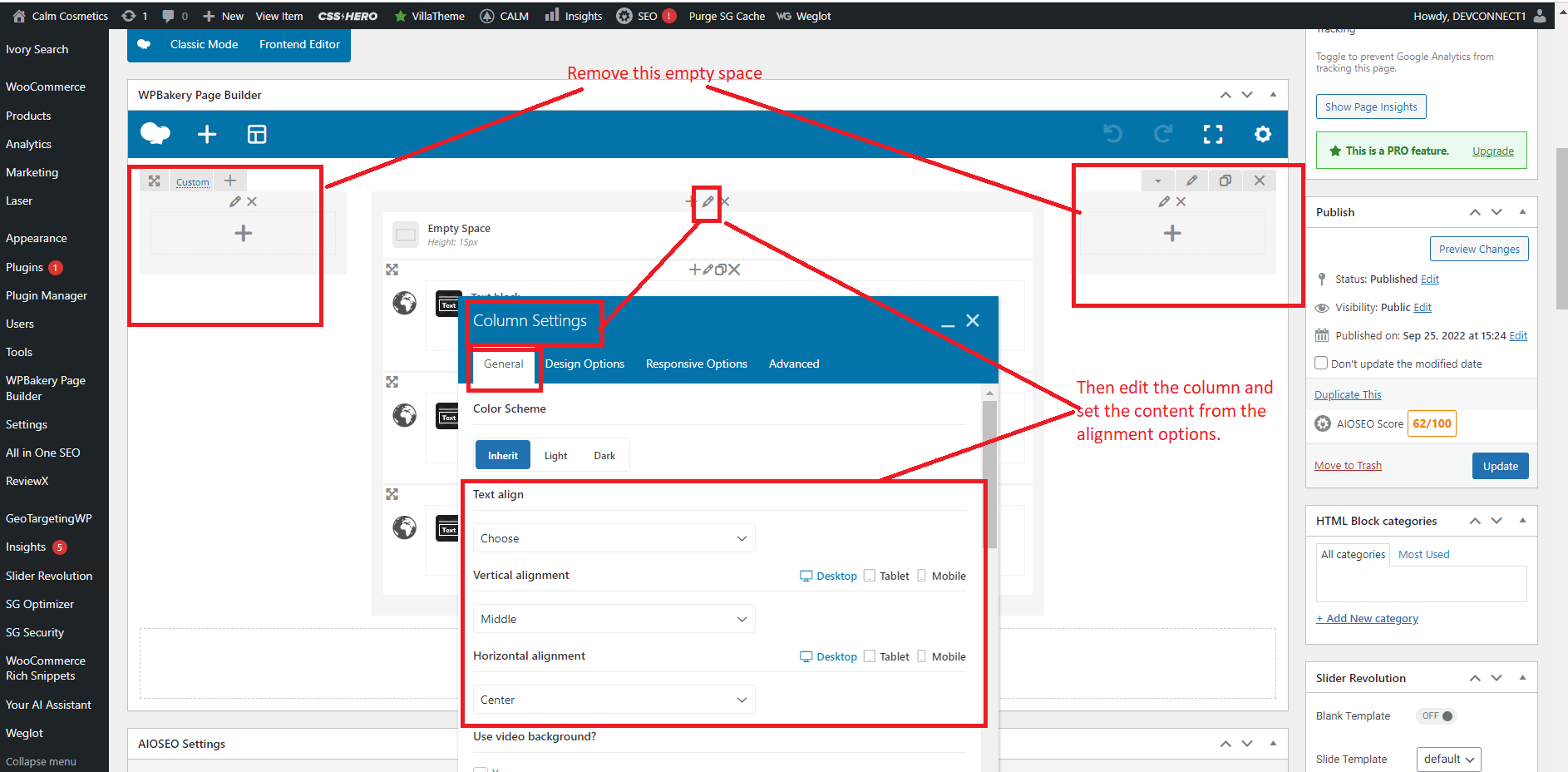
Task: Click the Update button
Action: (x=1501, y=466)
